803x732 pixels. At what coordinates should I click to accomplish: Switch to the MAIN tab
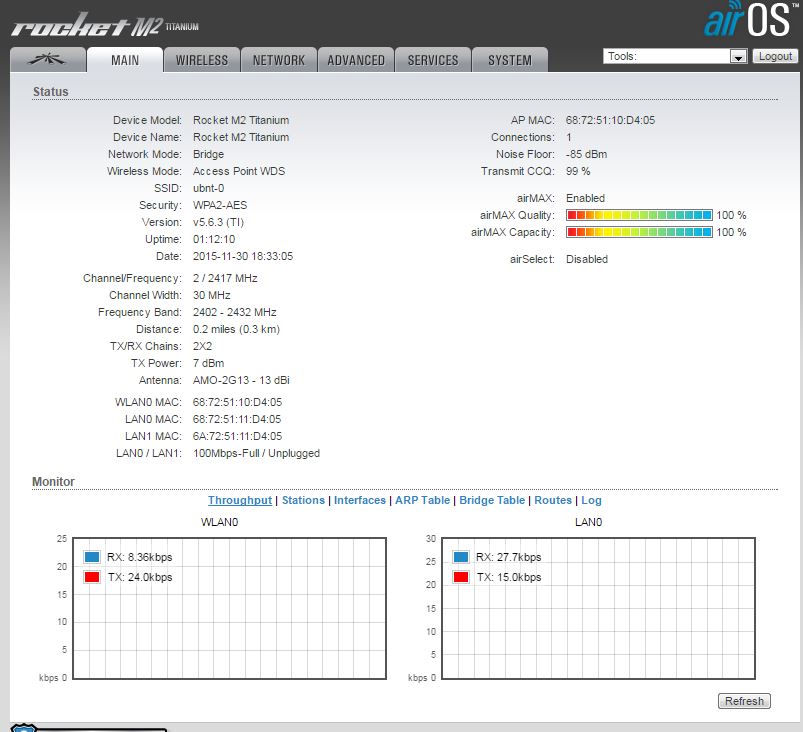125,60
